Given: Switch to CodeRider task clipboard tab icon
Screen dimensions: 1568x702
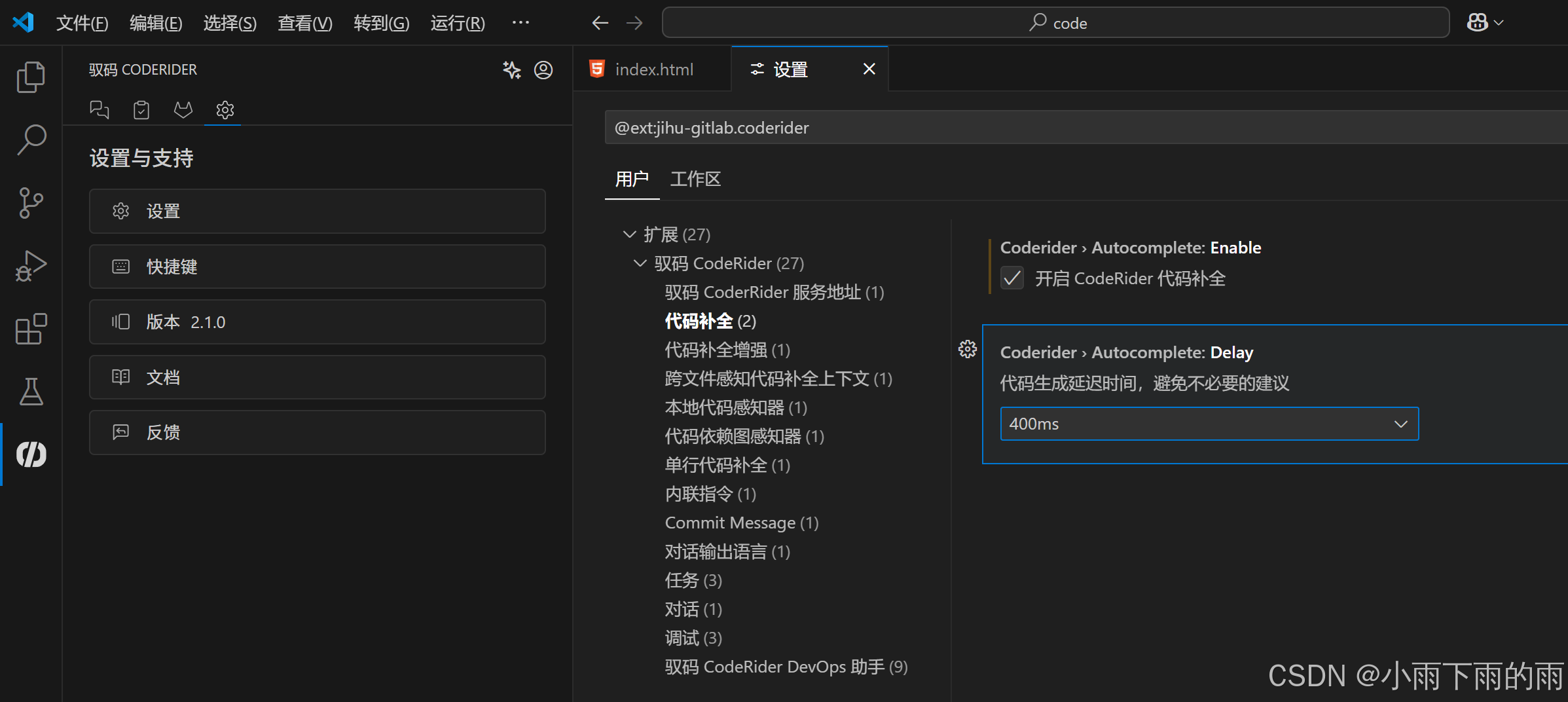Looking at the screenshot, I should 141,109.
